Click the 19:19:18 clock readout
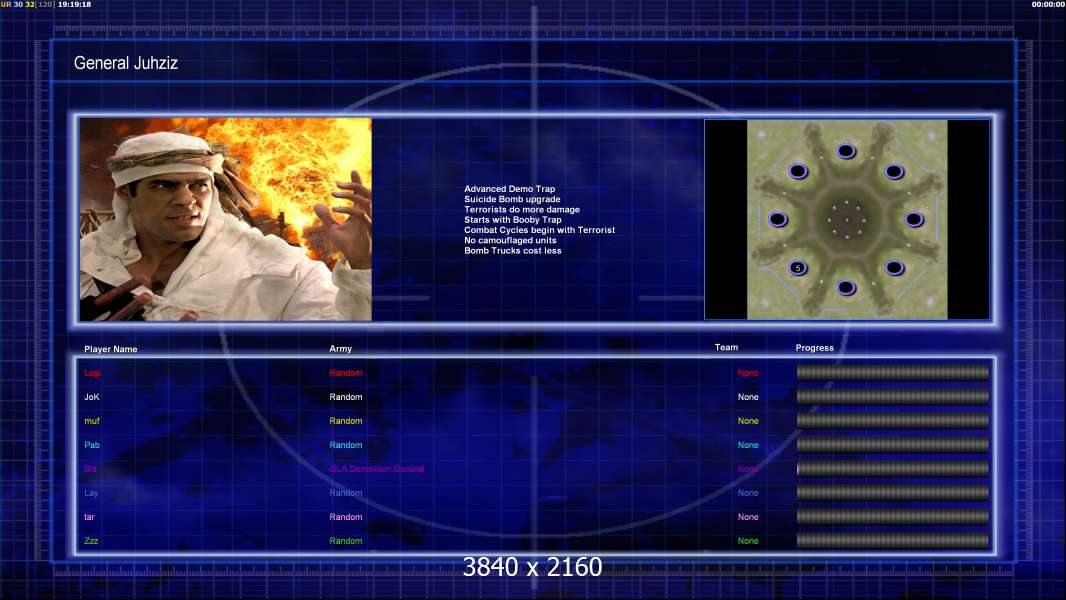 click(75, 4)
